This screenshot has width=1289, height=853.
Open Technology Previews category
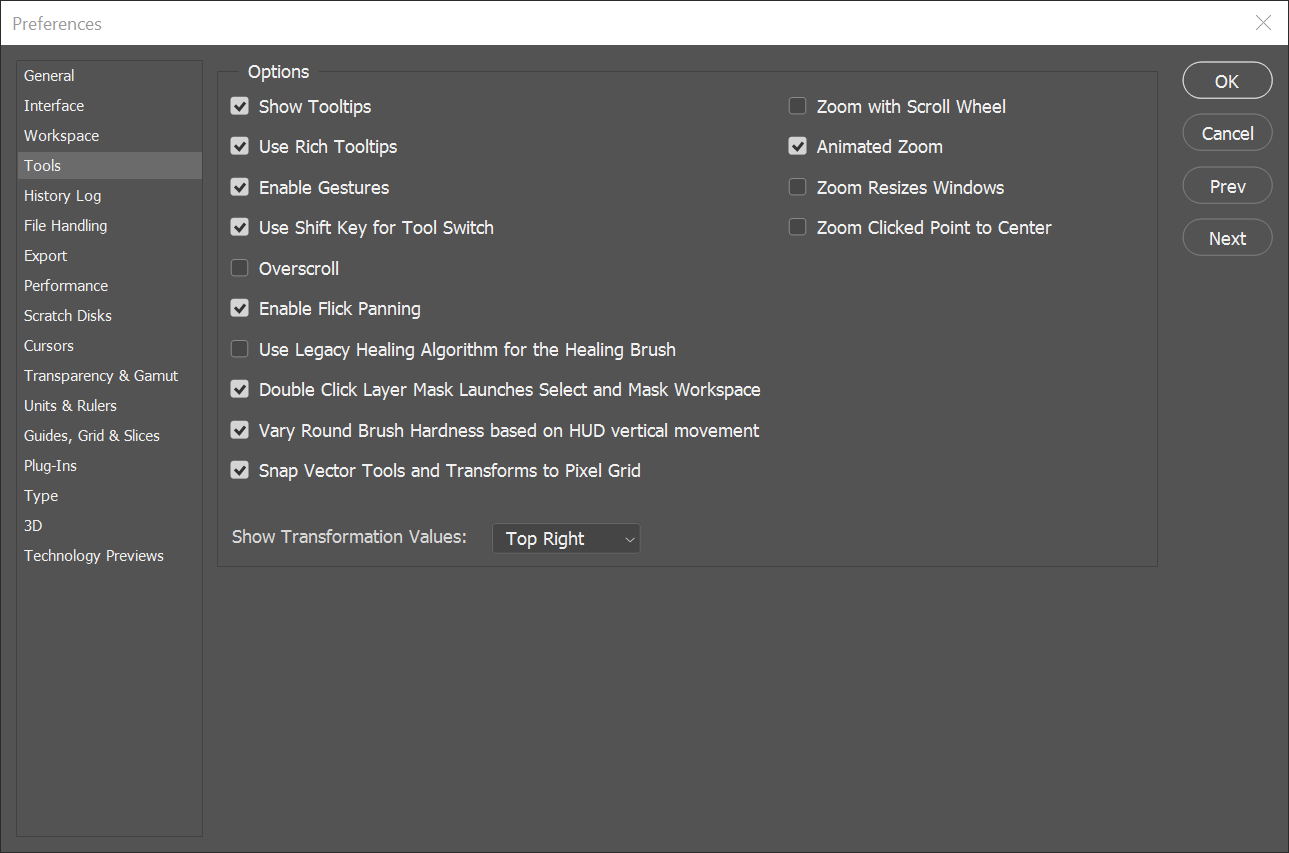click(x=94, y=556)
